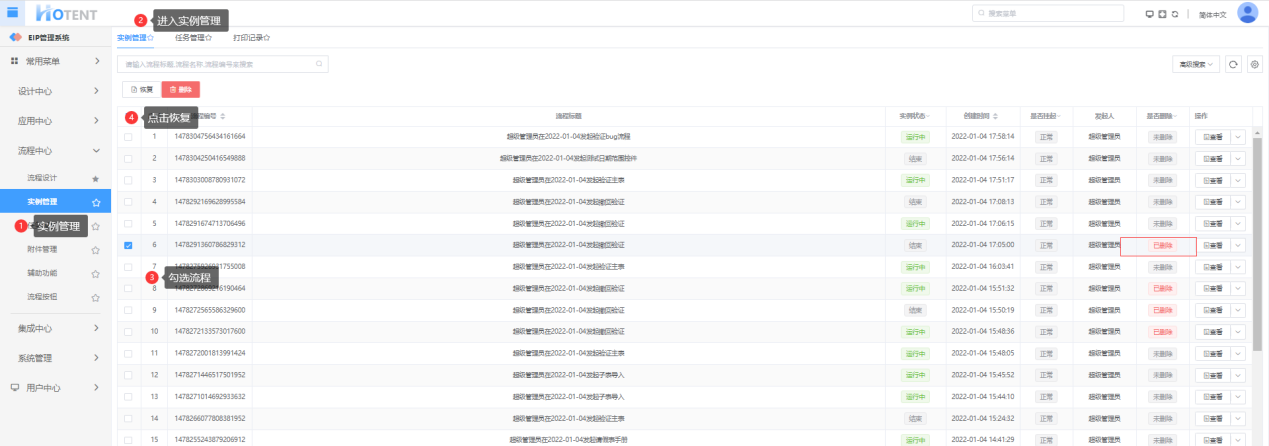Click the 已删除 tag in row 6

pyautogui.click(x=1163, y=245)
